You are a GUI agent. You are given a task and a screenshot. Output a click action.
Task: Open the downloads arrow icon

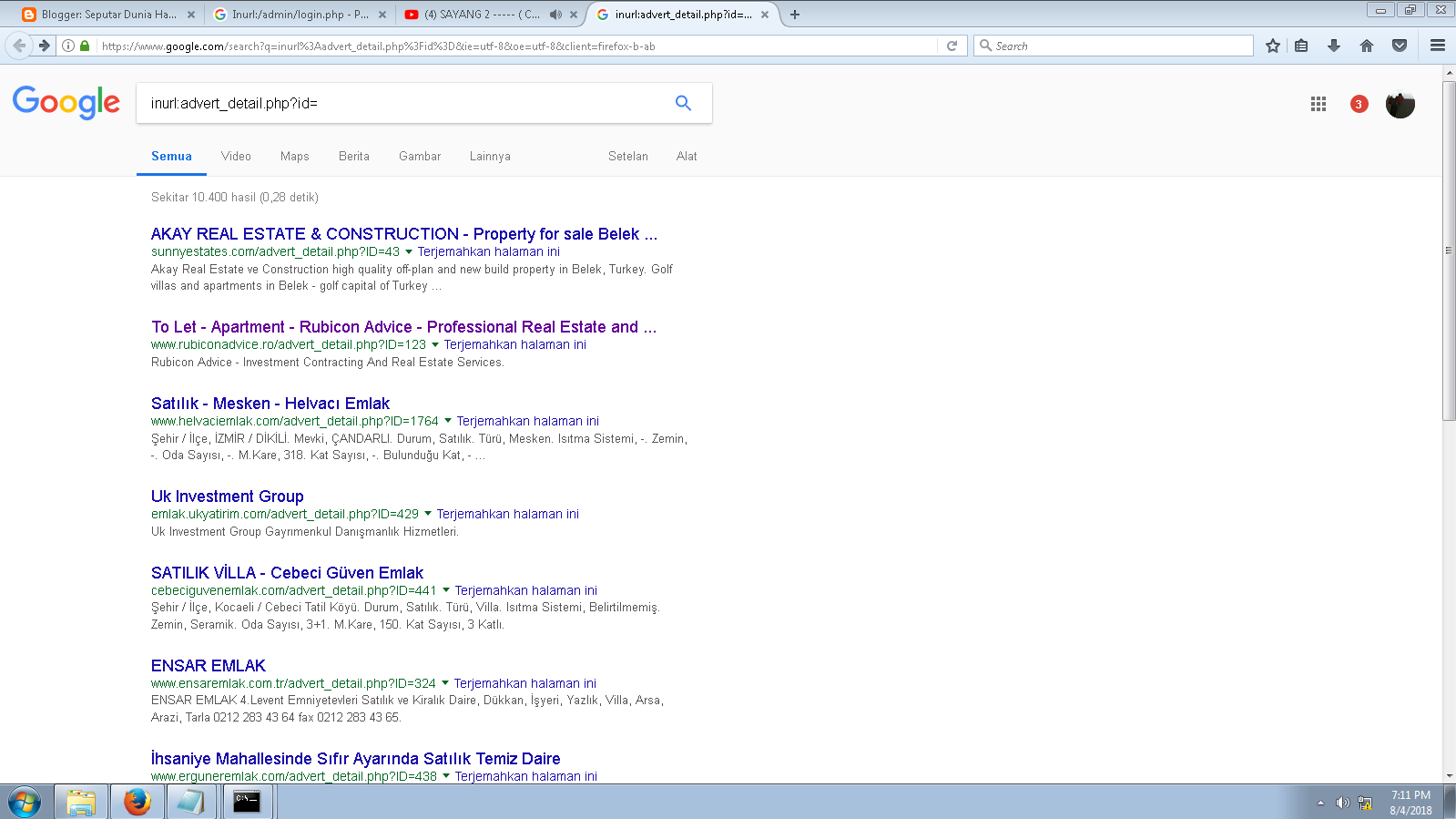tap(1334, 46)
